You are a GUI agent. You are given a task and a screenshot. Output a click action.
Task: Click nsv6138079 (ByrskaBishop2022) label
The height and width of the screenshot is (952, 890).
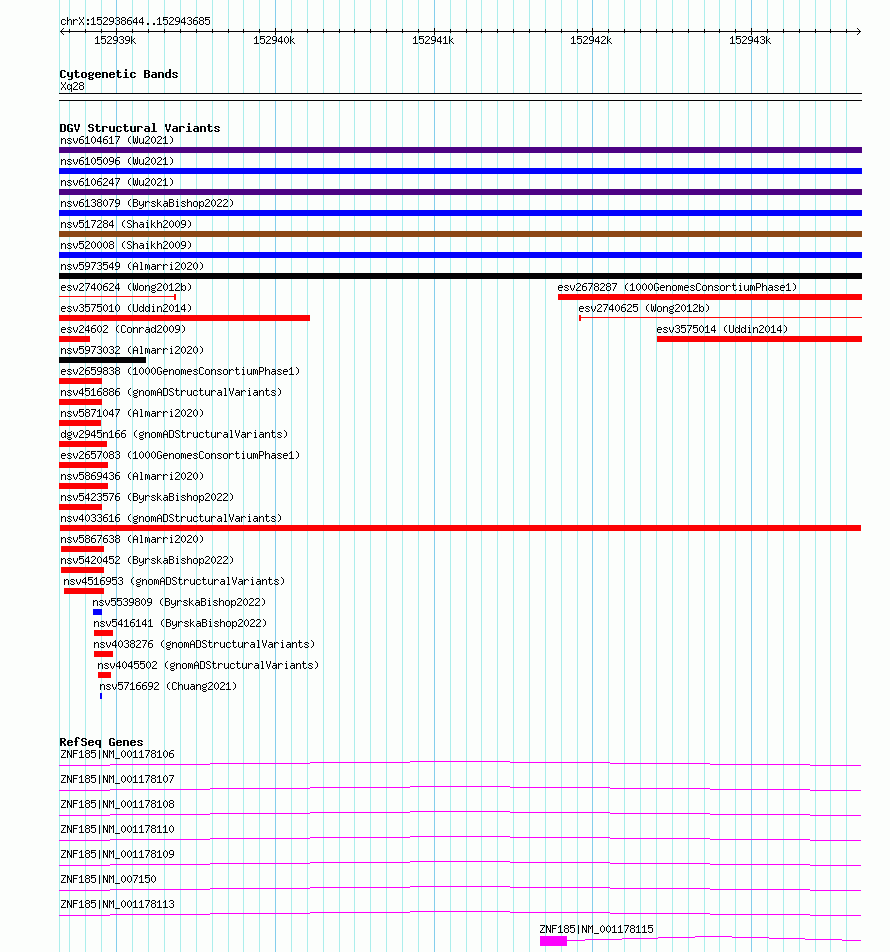coord(147,203)
